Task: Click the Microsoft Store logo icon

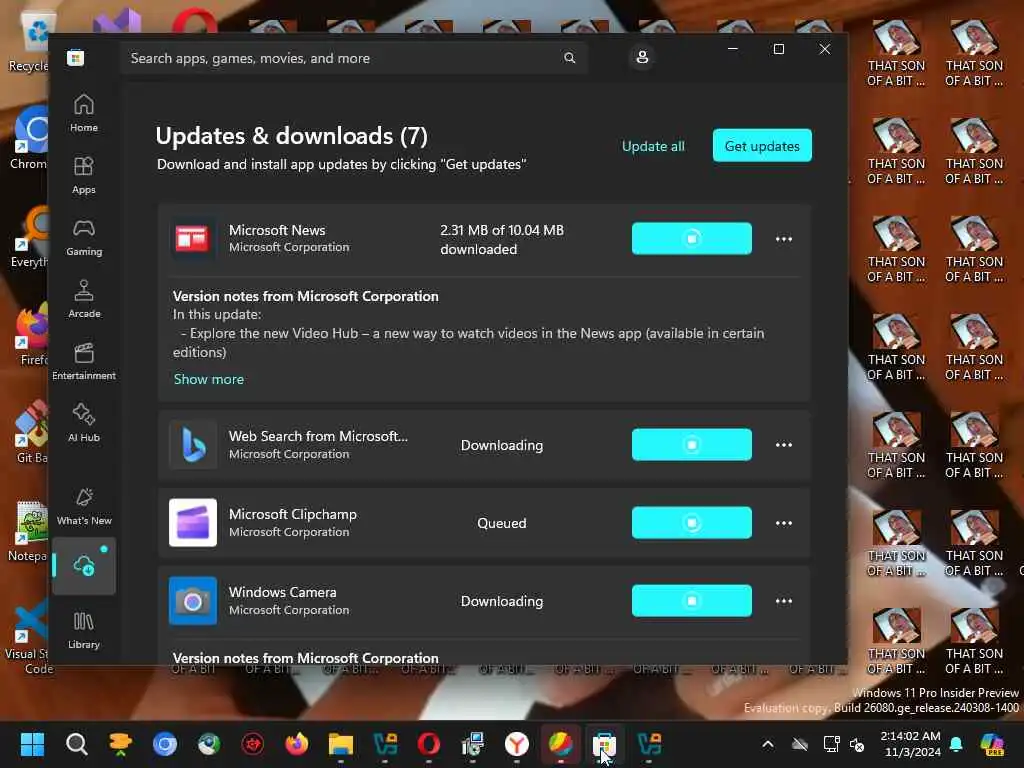Action: pyautogui.click(x=75, y=58)
